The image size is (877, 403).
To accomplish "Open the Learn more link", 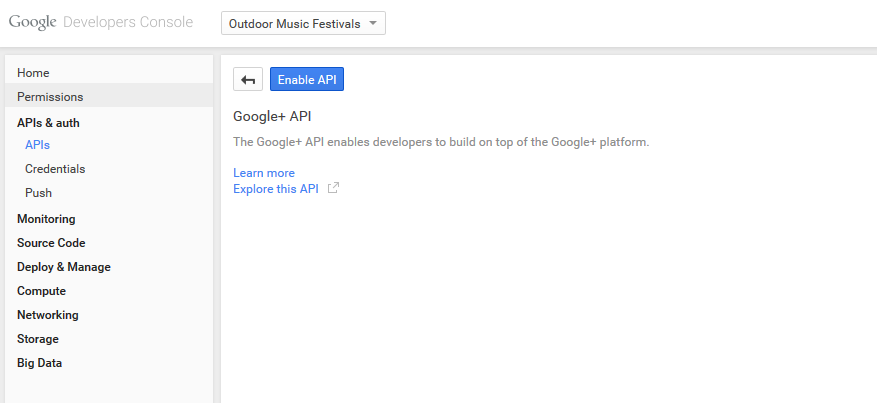I will [x=264, y=173].
